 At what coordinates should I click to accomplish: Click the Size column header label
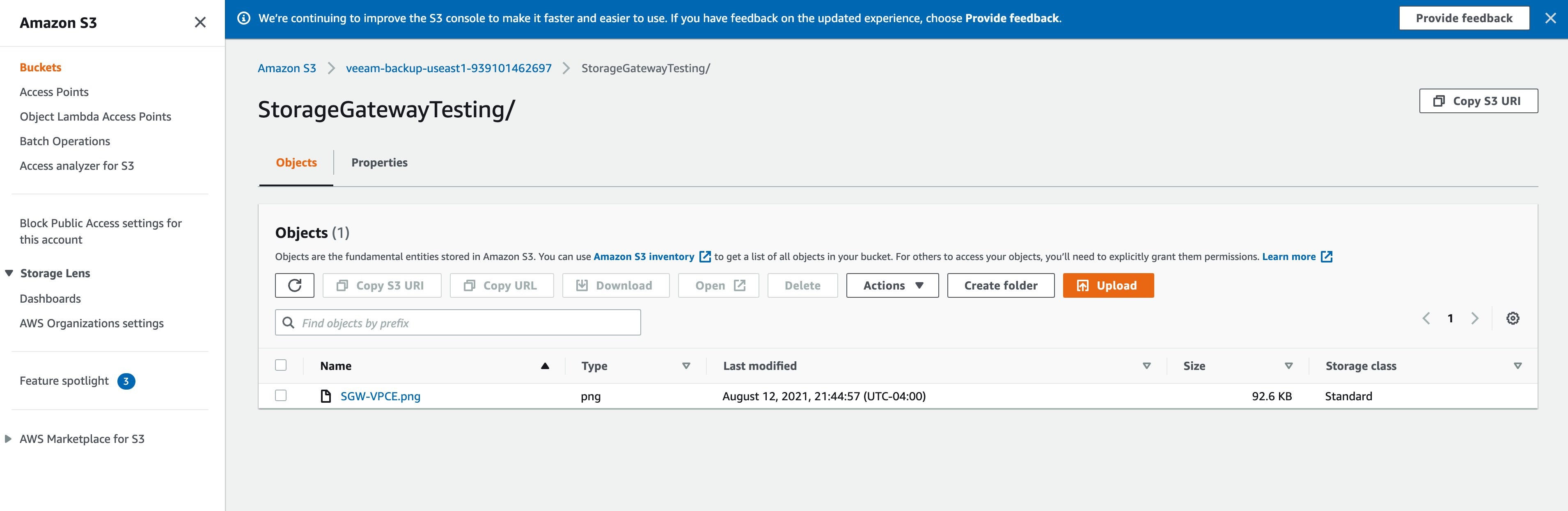pyautogui.click(x=1194, y=365)
